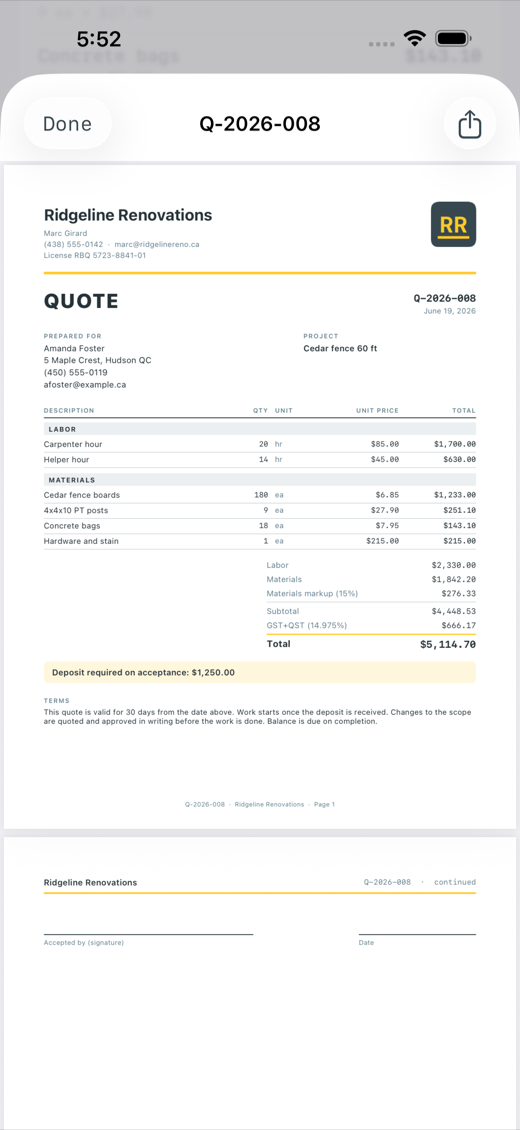Select grand total $5,114.70
The width and height of the screenshot is (520, 1130).
click(x=448, y=644)
